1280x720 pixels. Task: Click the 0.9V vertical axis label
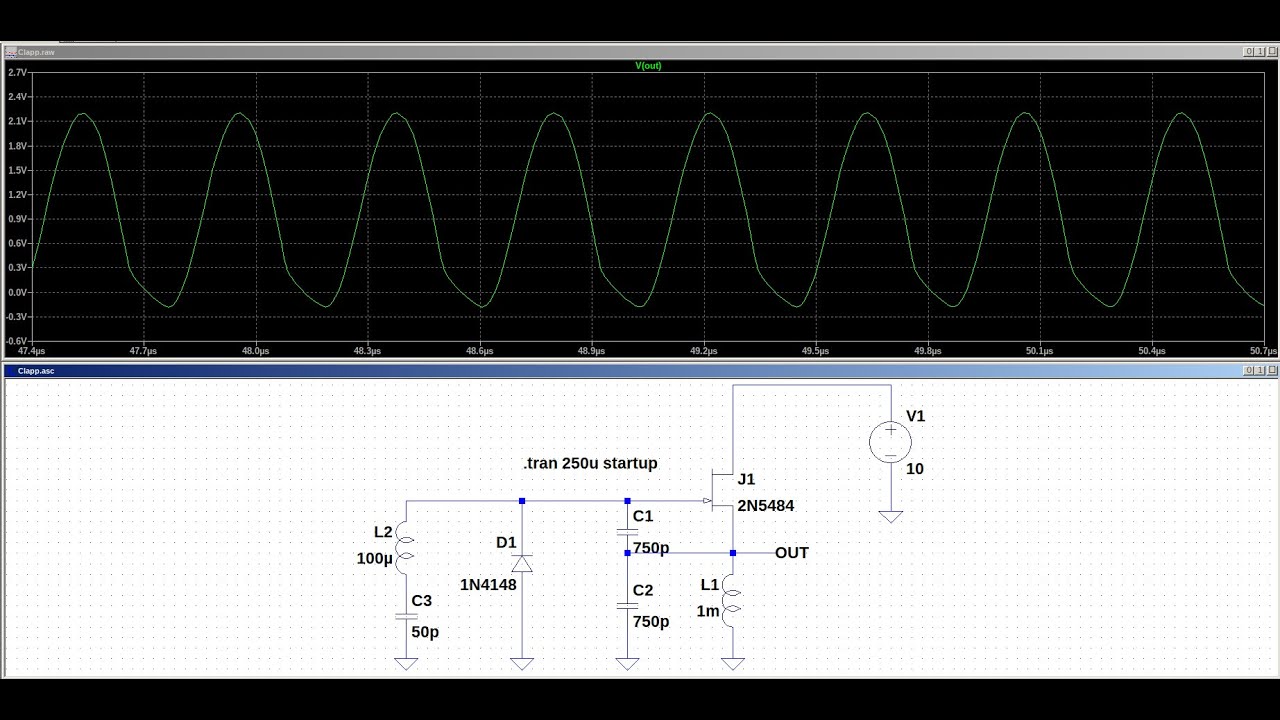pyautogui.click(x=17, y=219)
